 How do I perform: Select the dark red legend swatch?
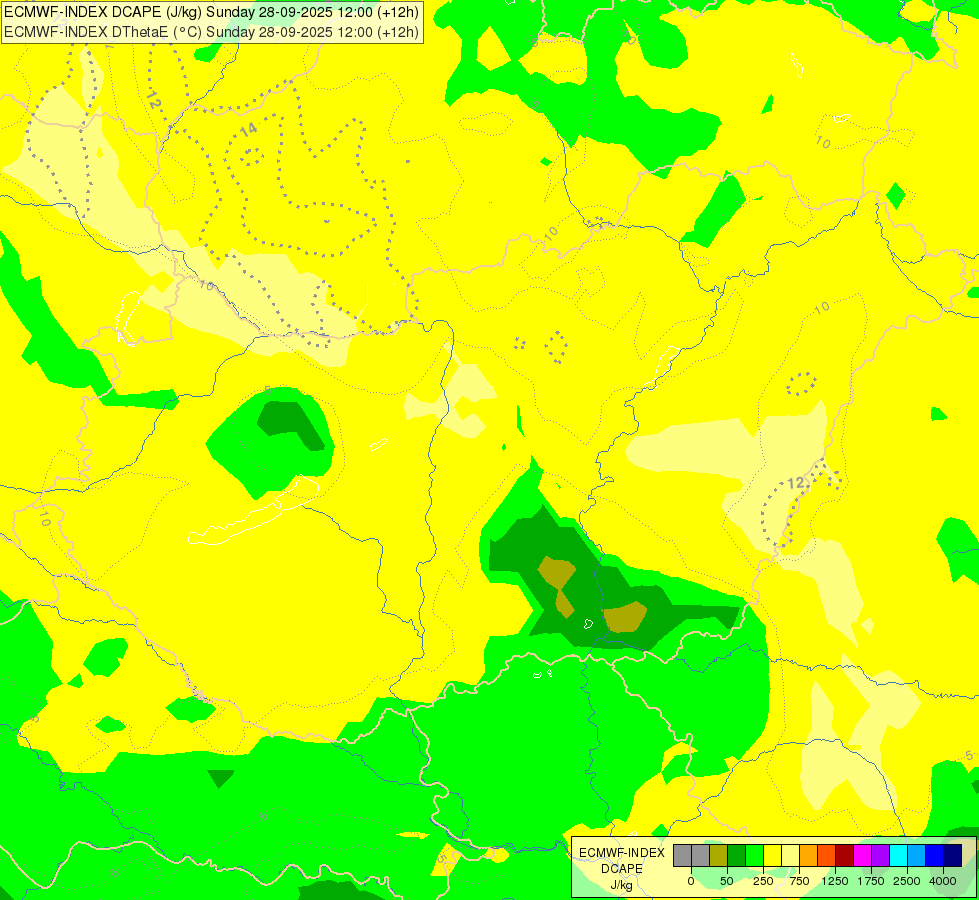(845, 856)
